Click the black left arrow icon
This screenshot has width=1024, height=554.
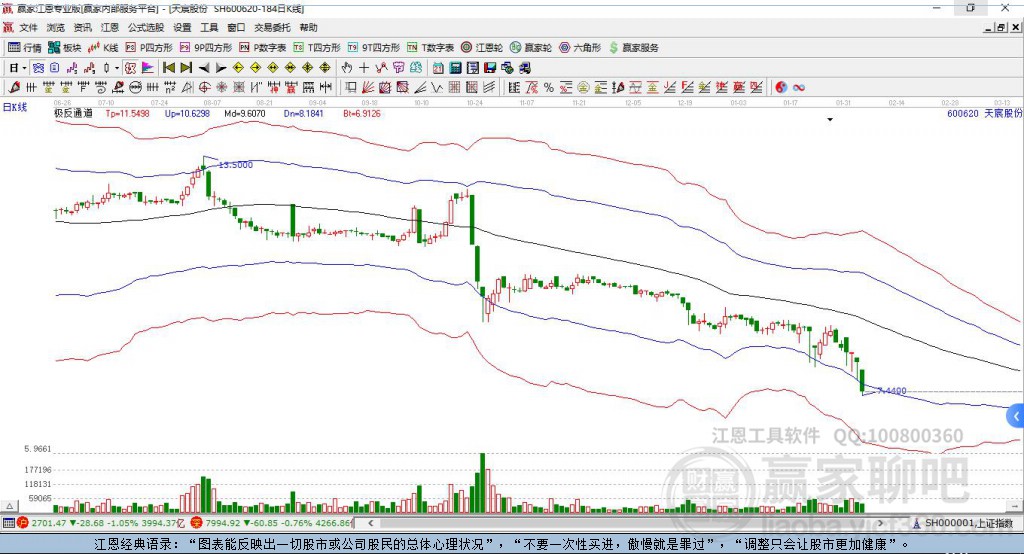(204, 68)
